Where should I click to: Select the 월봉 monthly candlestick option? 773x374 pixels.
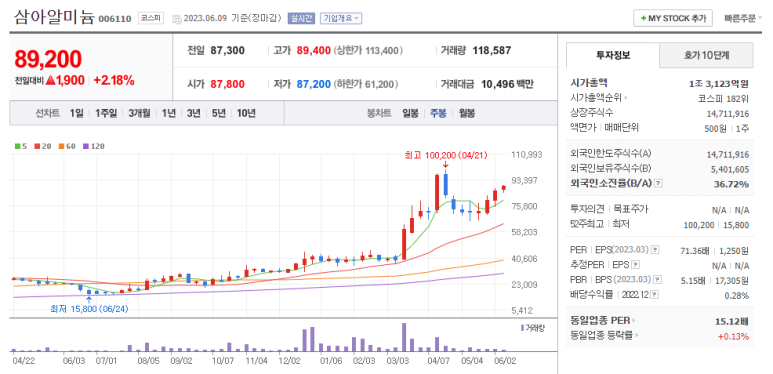[x=466, y=113]
